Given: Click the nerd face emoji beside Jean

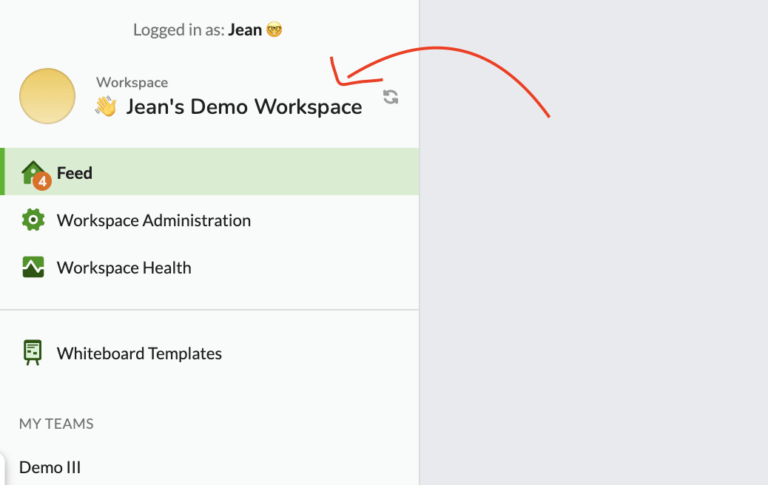Looking at the screenshot, I should tap(274, 30).
